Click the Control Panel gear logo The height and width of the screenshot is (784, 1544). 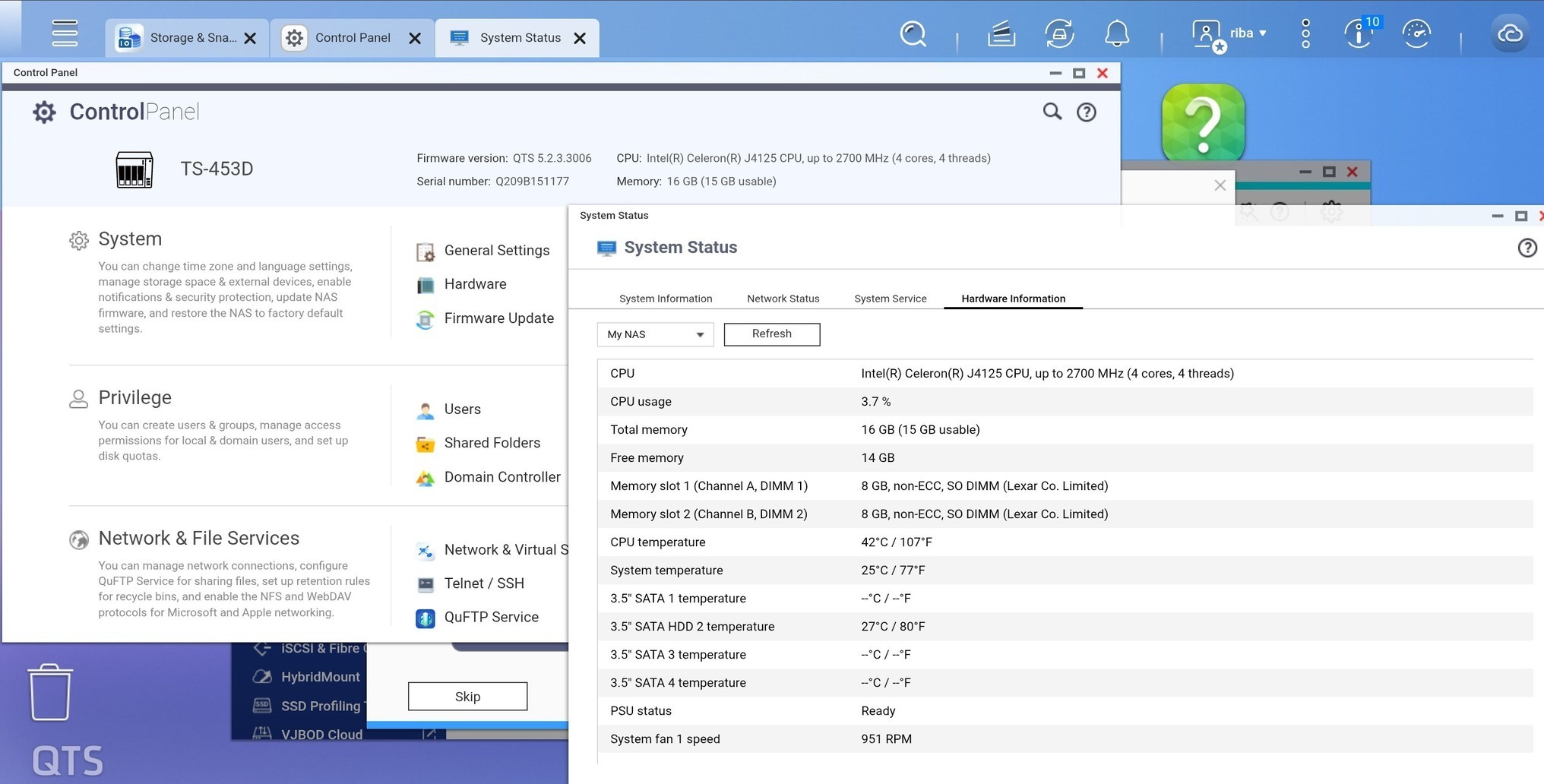pos(44,112)
